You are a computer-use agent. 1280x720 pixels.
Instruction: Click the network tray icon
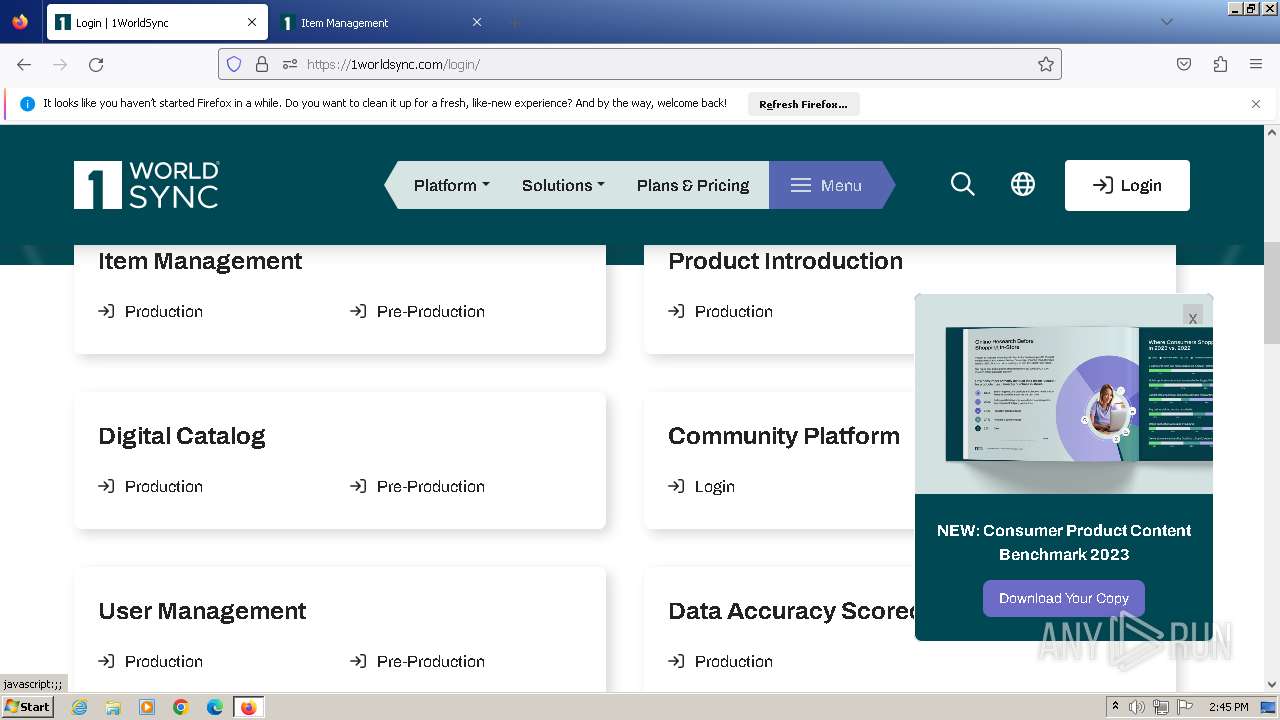[1161, 707]
